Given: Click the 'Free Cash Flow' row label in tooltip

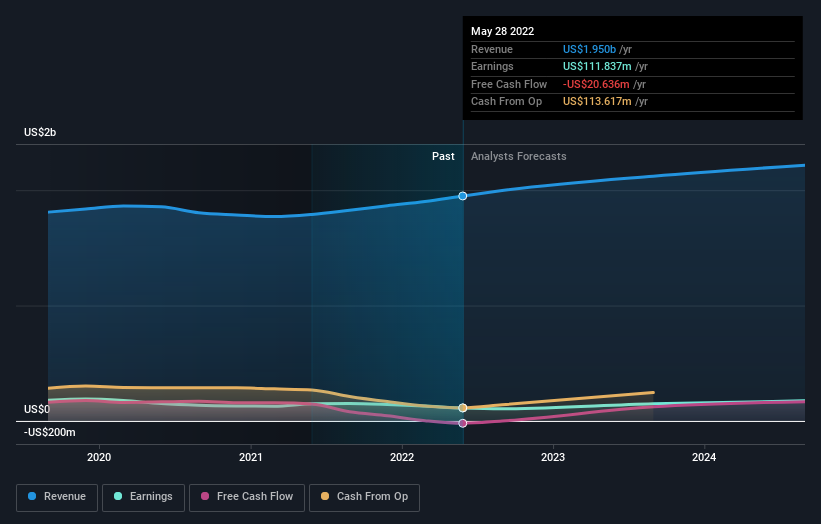Looking at the screenshot, I should tap(509, 84).
